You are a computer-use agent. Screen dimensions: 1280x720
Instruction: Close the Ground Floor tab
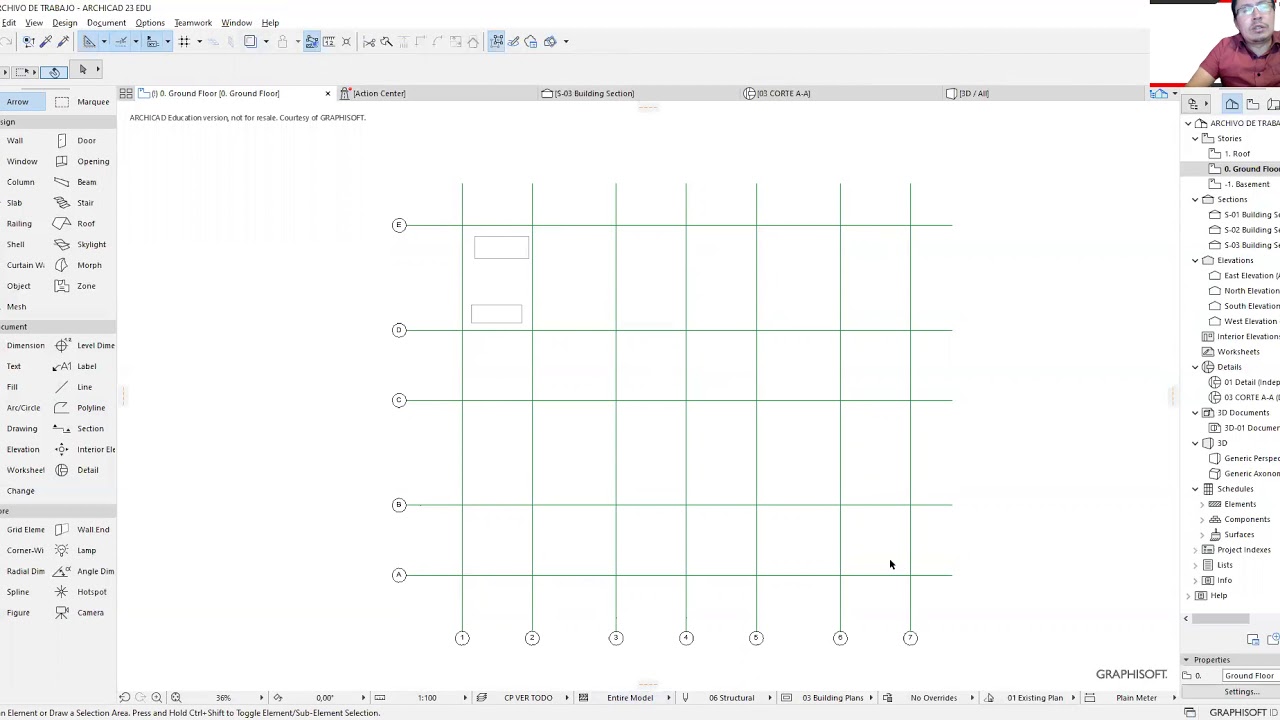[327, 93]
